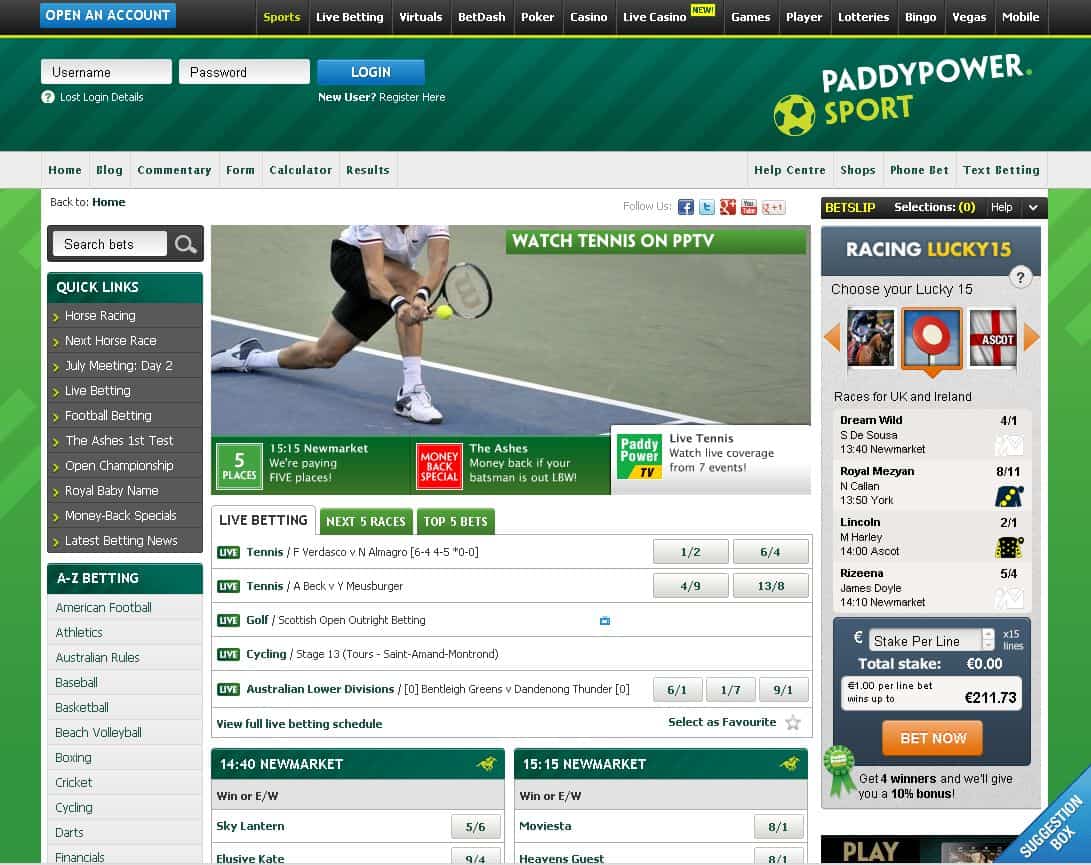Open the Register Here link
The width and height of the screenshot is (1091, 865).
413,97
